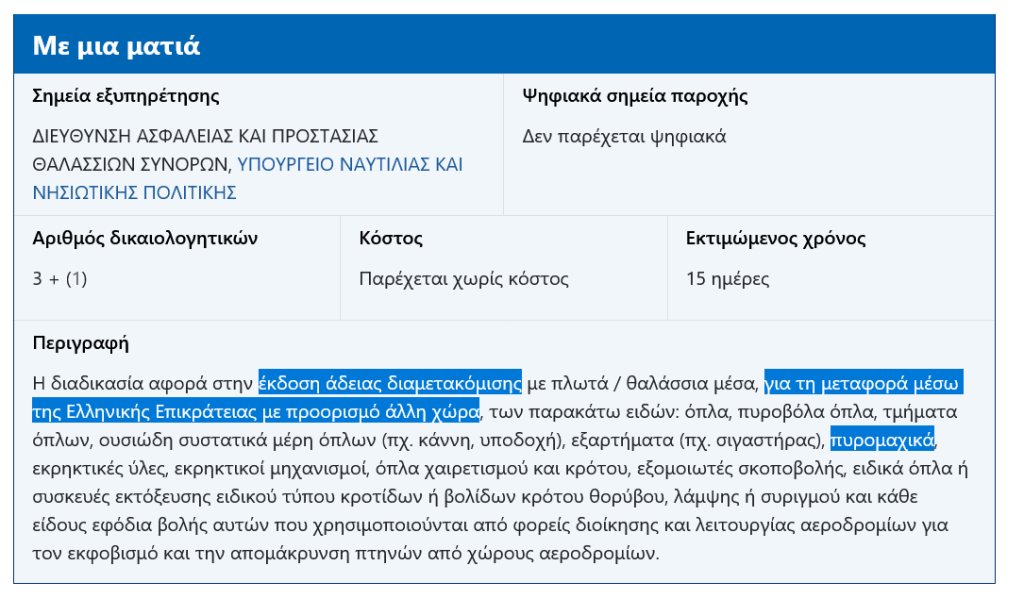Click the 'Δεν παρέχεται ψηφιακά' text

(x=624, y=137)
